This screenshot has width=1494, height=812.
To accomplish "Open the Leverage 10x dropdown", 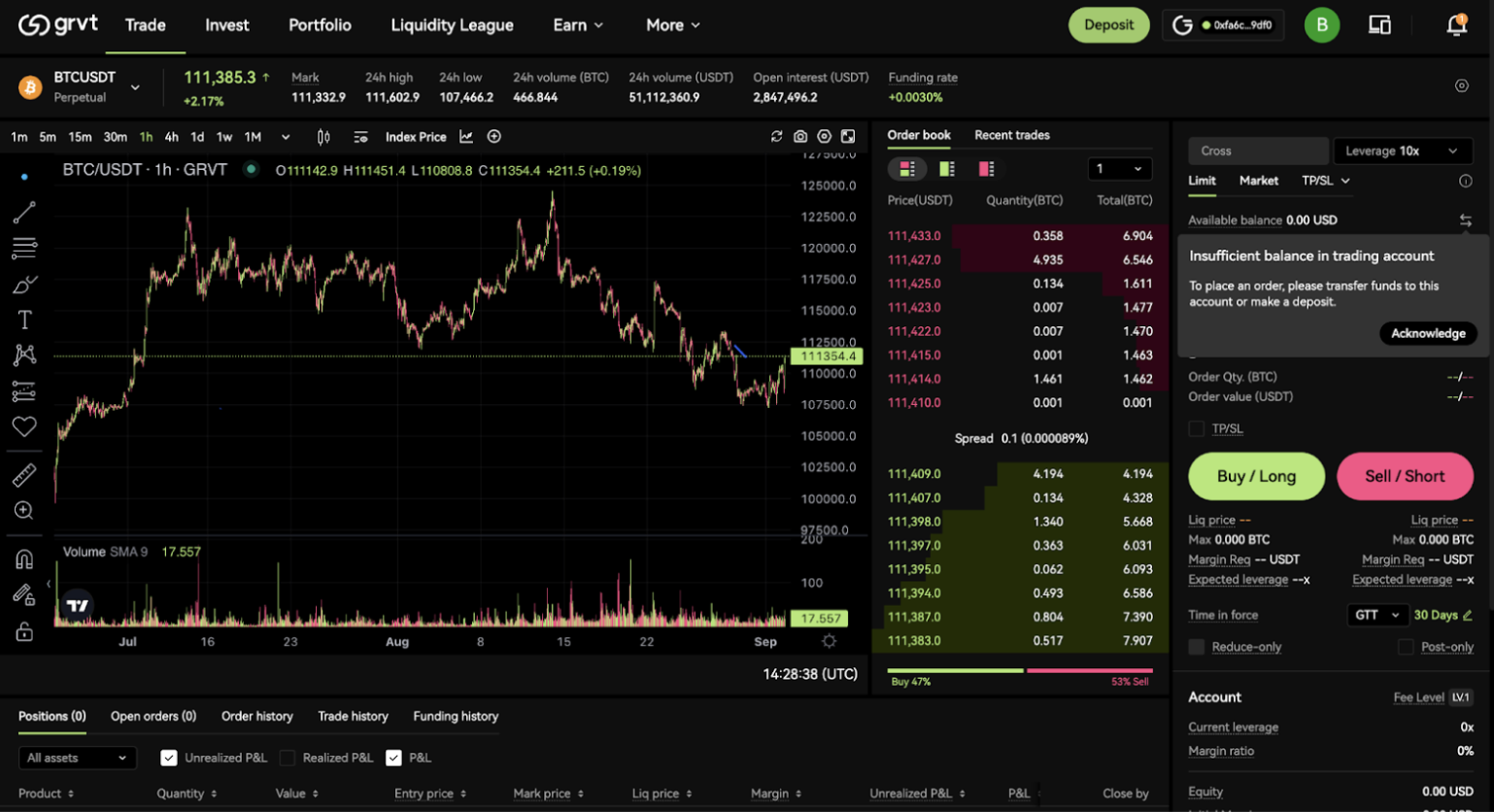I will tap(1402, 151).
